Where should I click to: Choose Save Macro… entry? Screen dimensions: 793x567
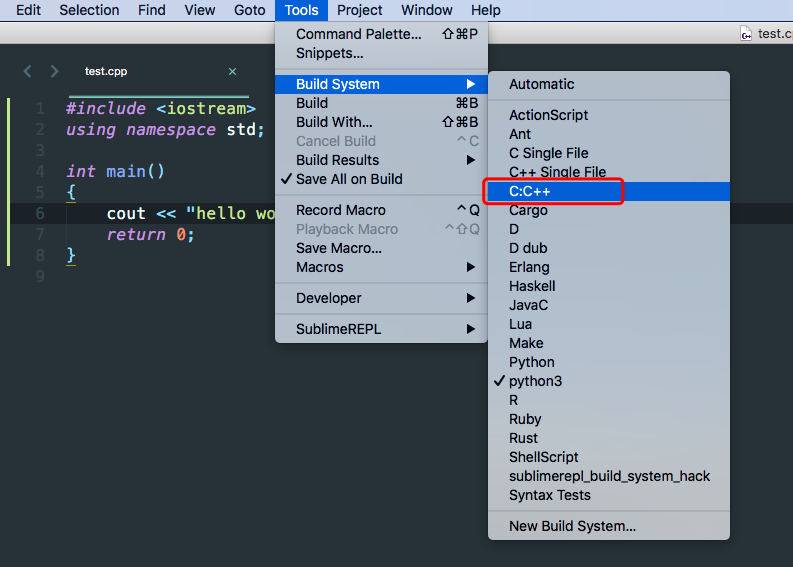pos(381,248)
